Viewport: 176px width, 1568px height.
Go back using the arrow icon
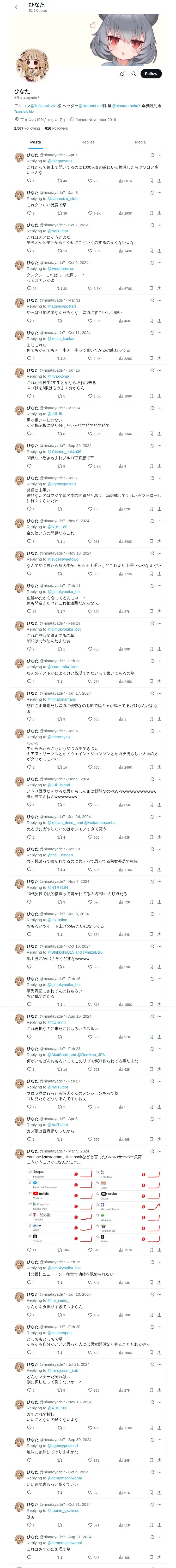coord(17,7)
